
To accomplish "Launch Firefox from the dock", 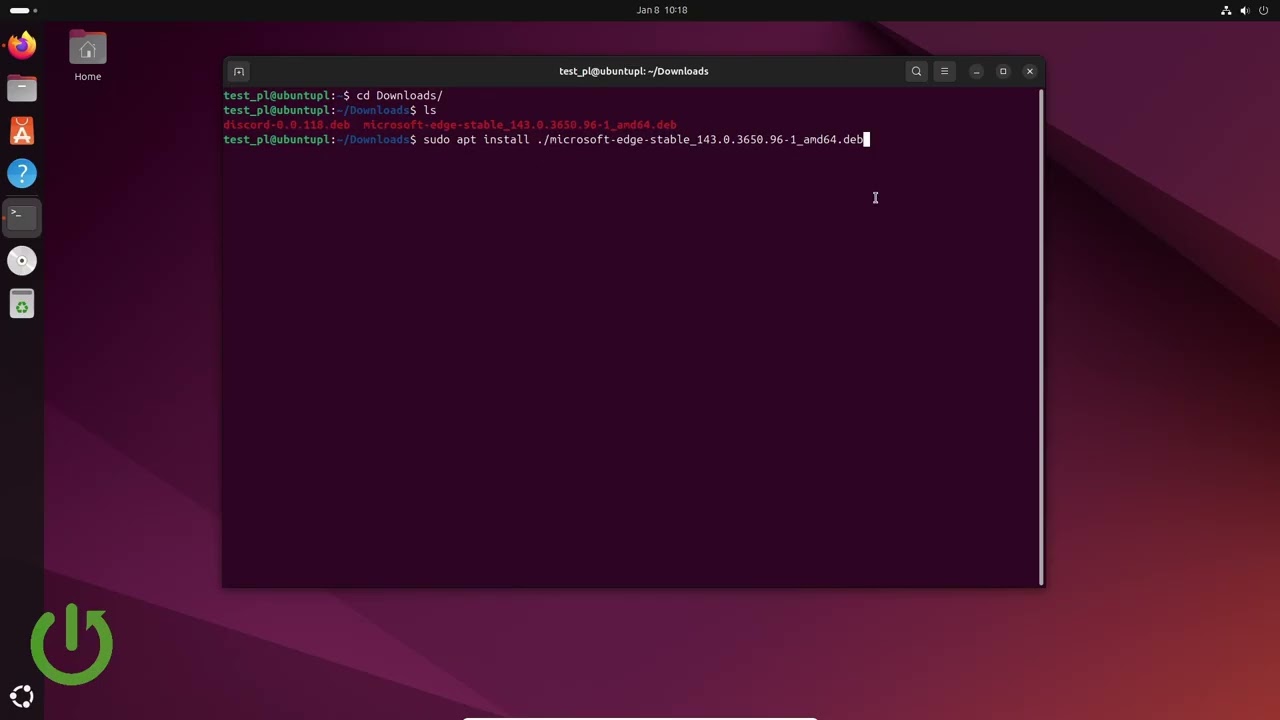I will [22, 45].
